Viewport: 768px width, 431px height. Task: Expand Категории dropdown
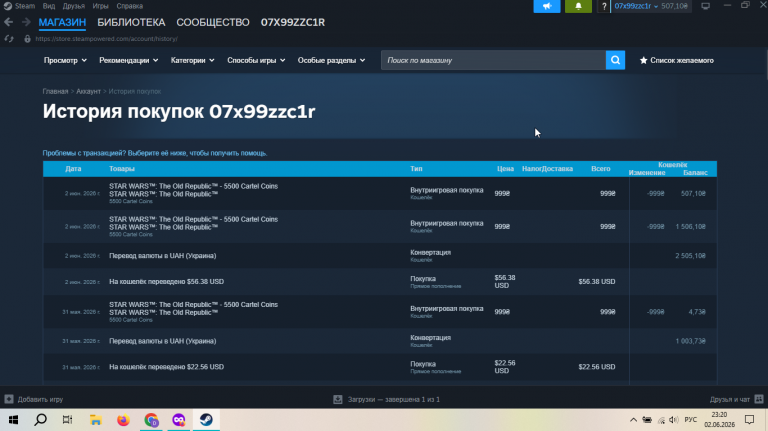tap(192, 60)
